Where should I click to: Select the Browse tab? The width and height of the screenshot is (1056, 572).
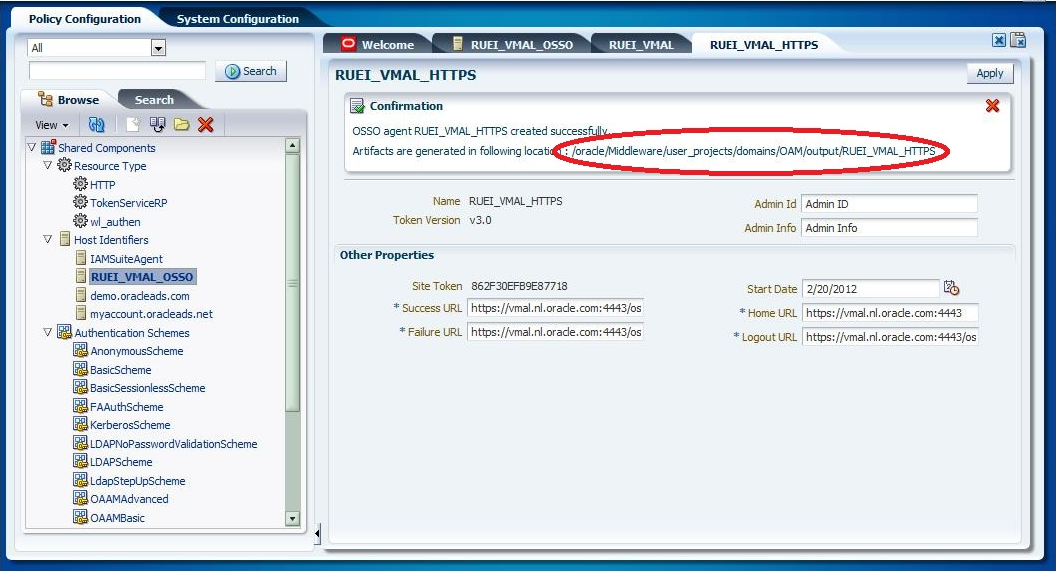[69, 100]
